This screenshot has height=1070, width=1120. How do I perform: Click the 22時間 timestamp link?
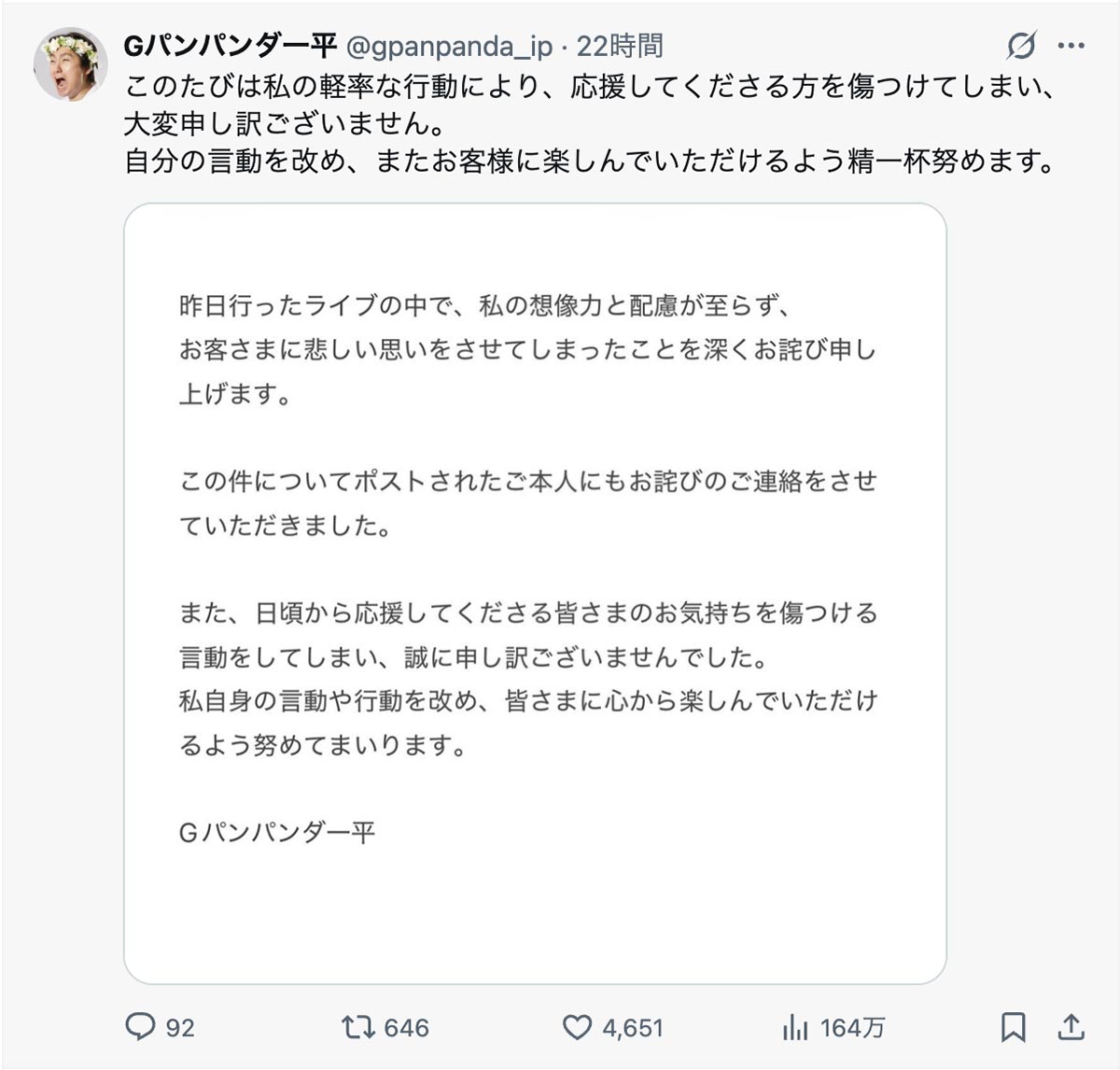coord(619,46)
